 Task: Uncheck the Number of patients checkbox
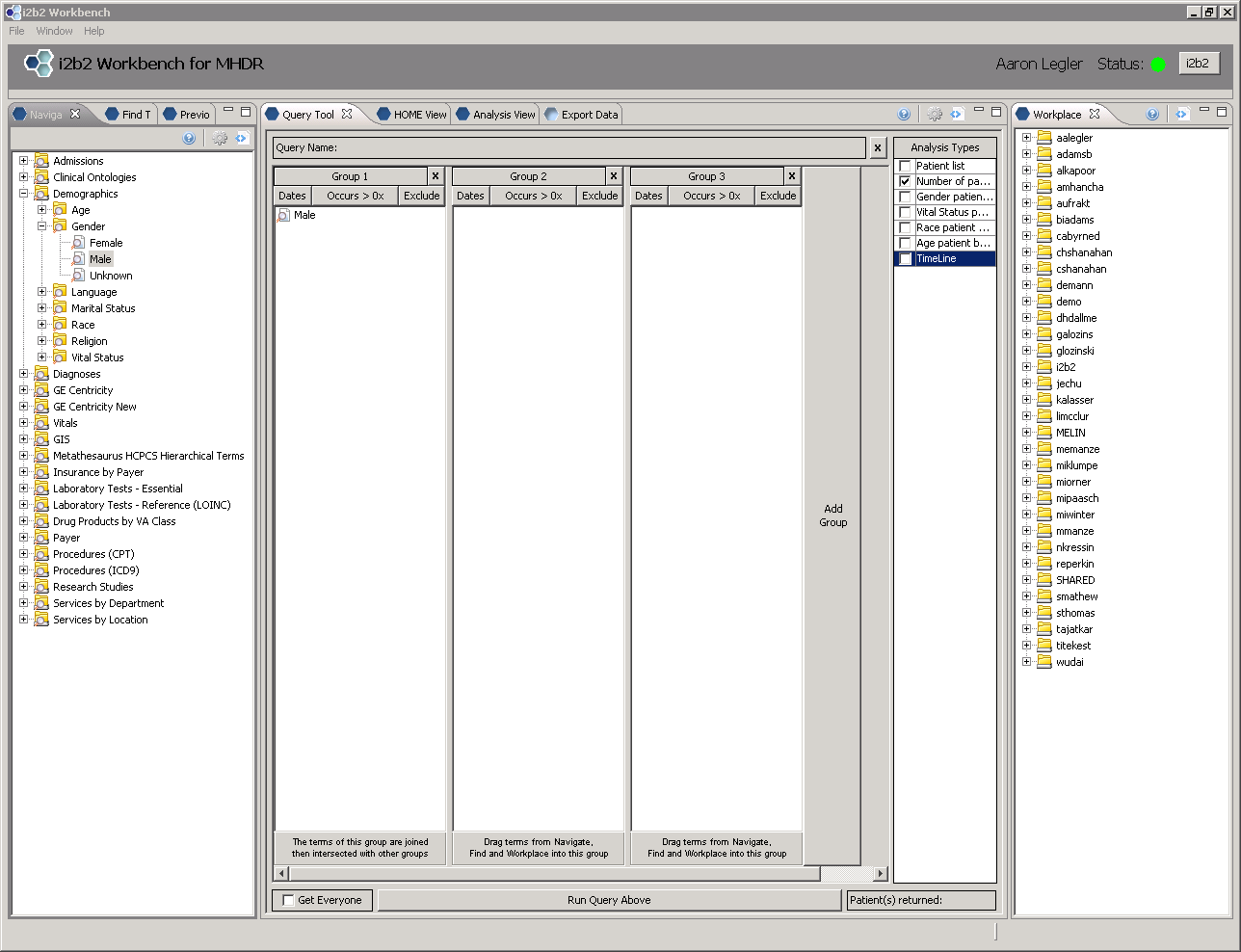click(905, 181)
